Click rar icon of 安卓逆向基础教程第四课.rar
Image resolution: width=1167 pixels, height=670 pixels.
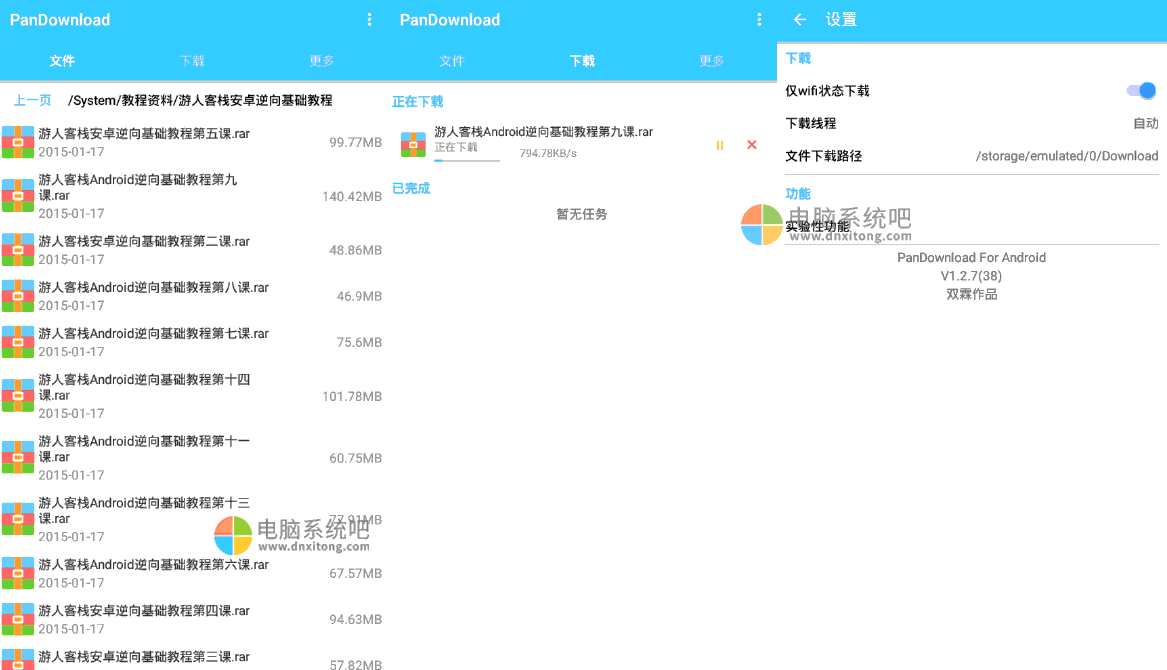(18, 619)
